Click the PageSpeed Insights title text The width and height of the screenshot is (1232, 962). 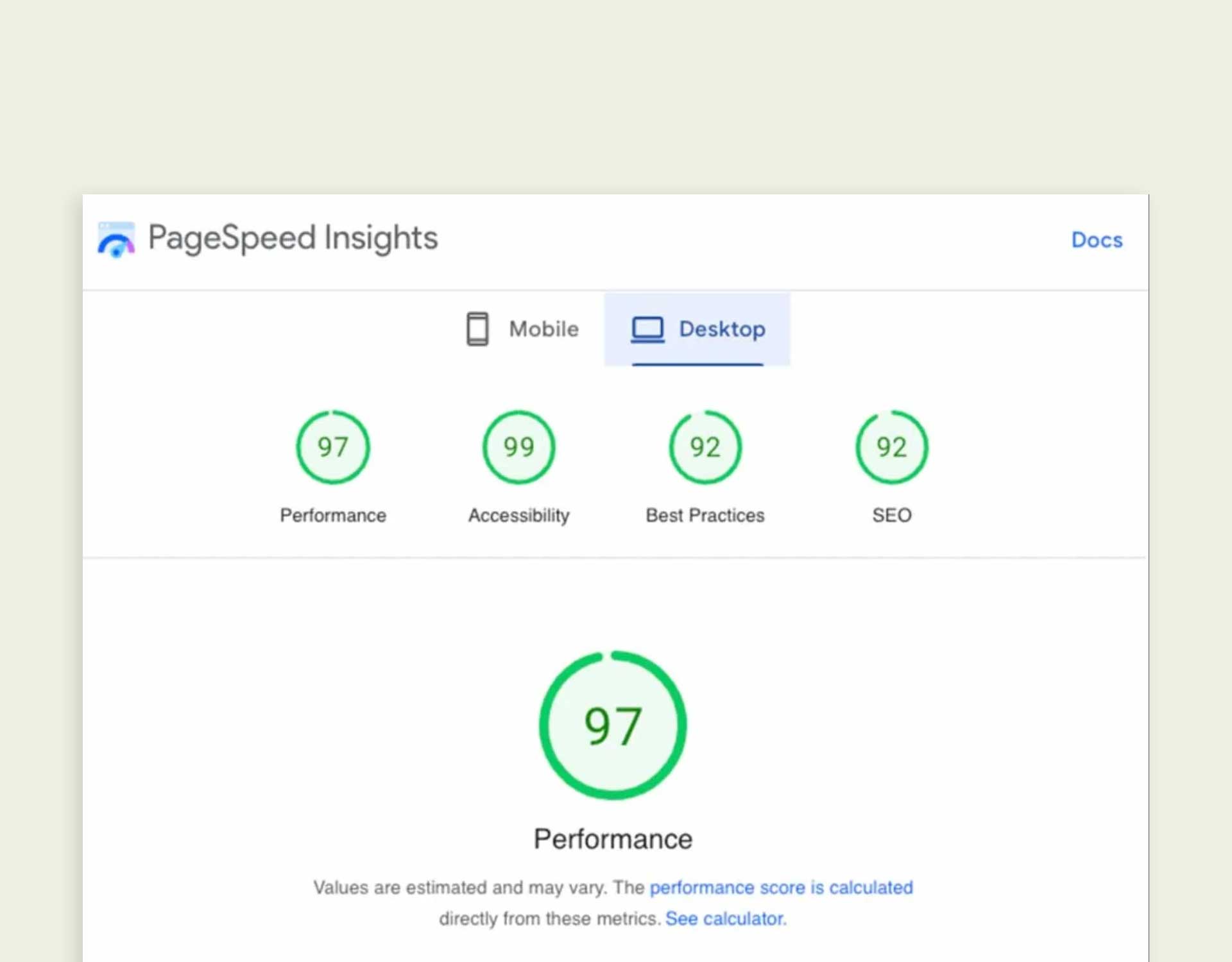(x=293, y=239)
